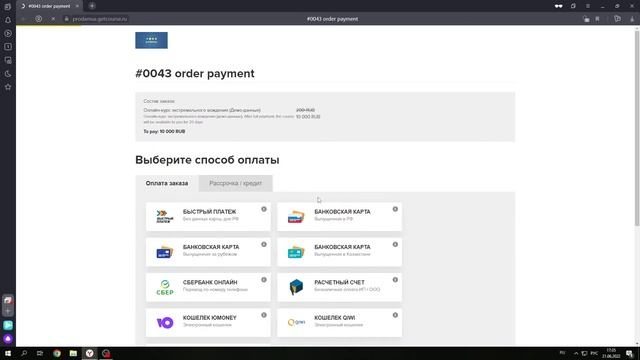Open info icon on Быстрый платеж card
Image resolution: width=640 pixels, height=360 pixels.
[x=264, y=209]
